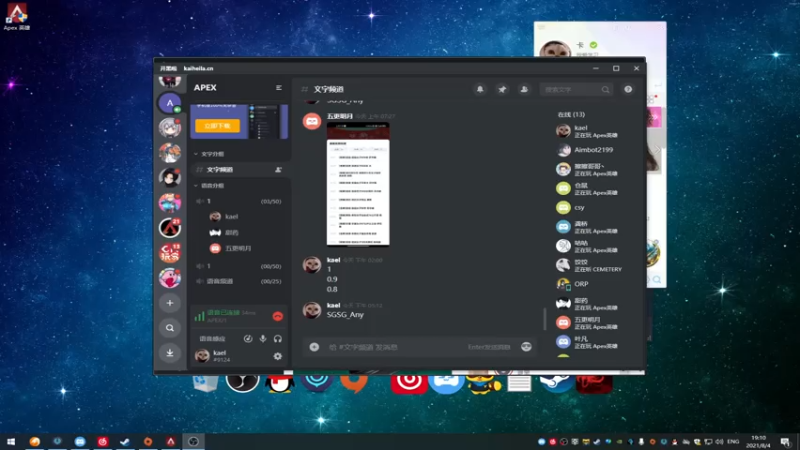Screen dimensions: 800x450
Task: Open the pink Kirby server icon
Action: pyautogui.click(x=170, y=278)
